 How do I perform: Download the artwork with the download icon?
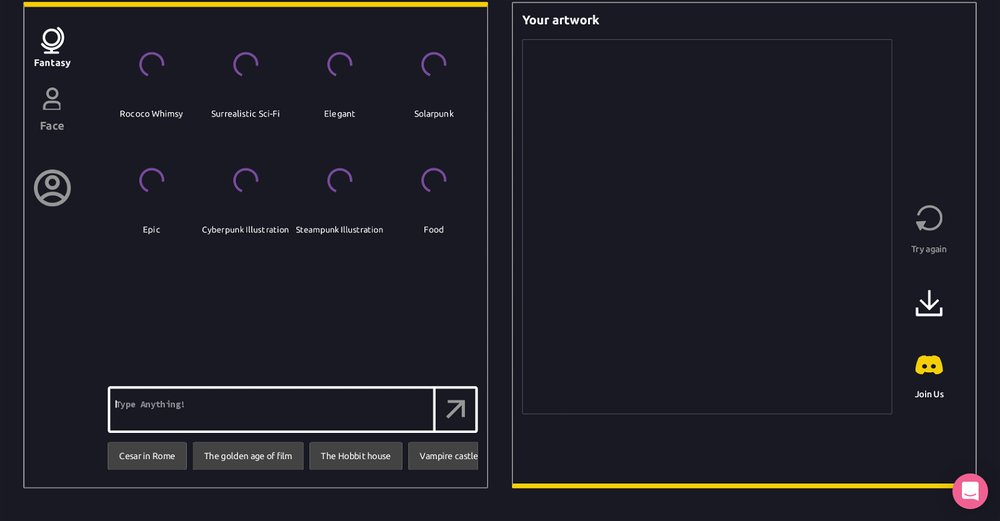point(929,304)
